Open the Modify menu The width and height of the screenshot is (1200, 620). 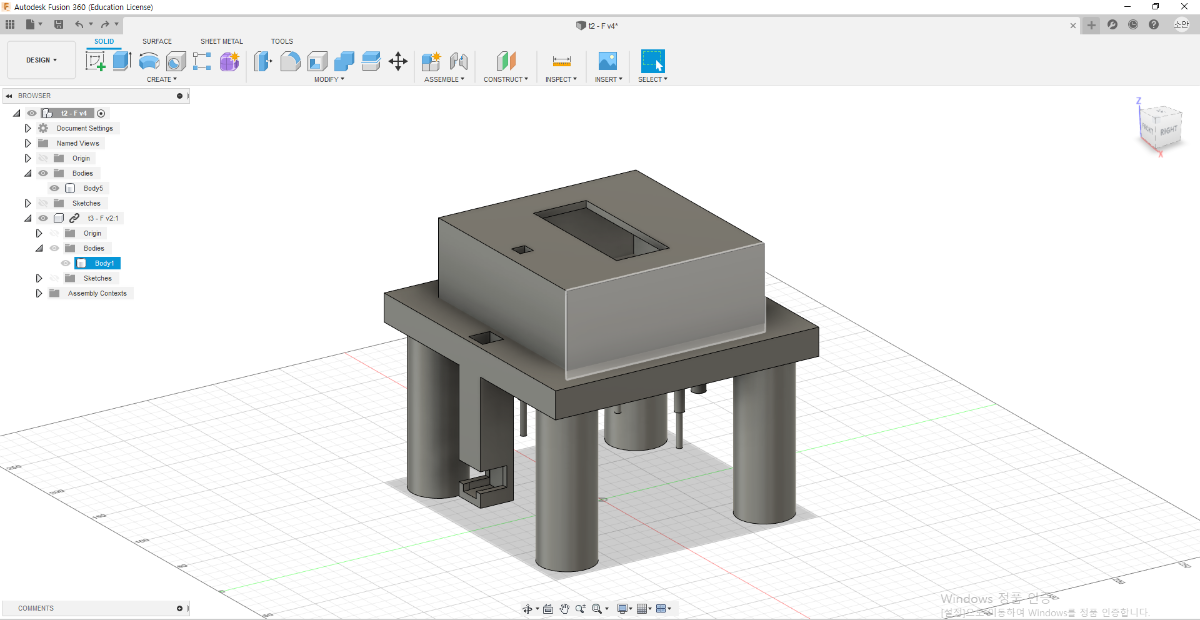pyautogui.click(x=329, y=79)
